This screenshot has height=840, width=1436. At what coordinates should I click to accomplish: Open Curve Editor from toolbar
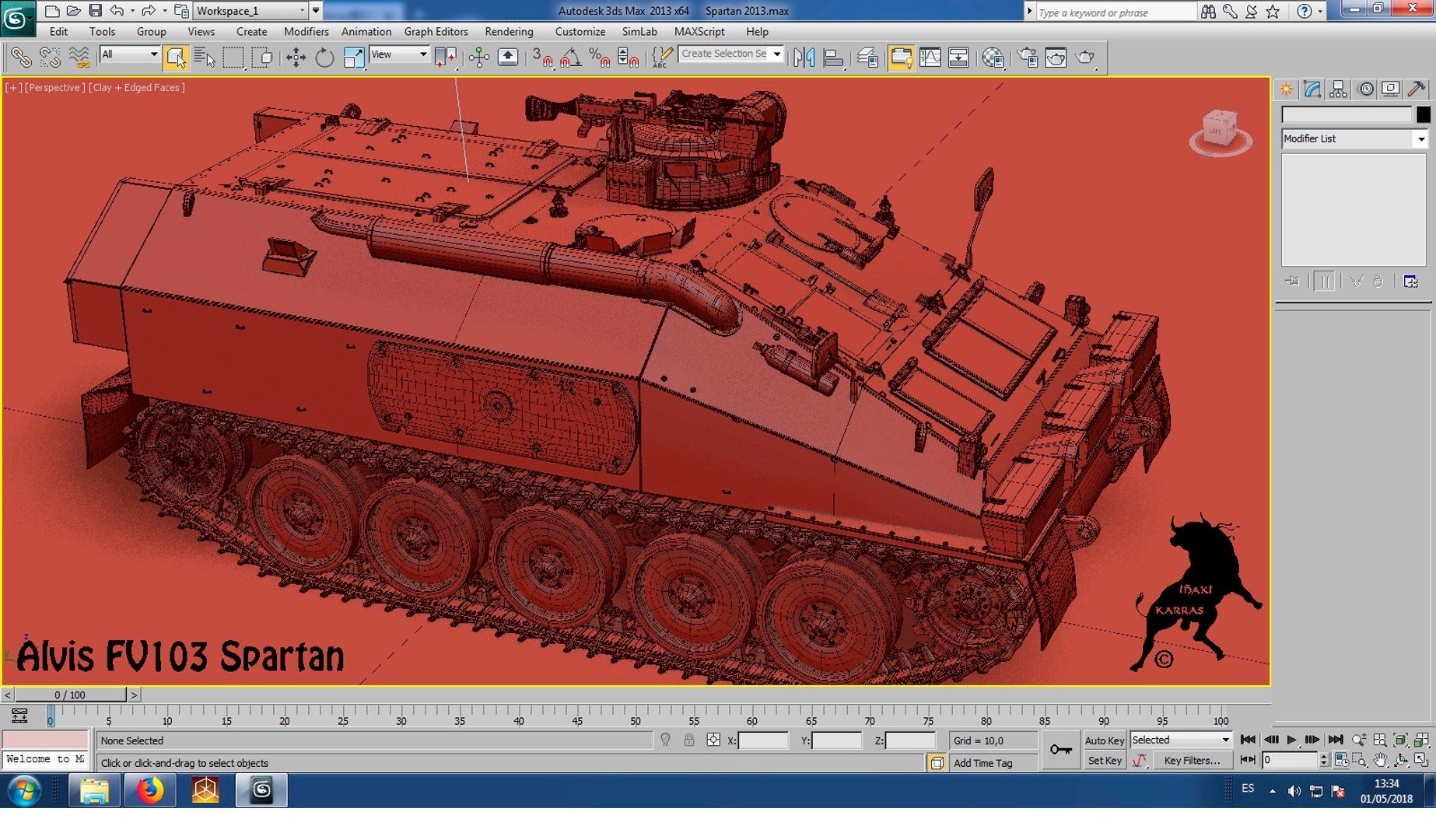(x=930, y=58)
